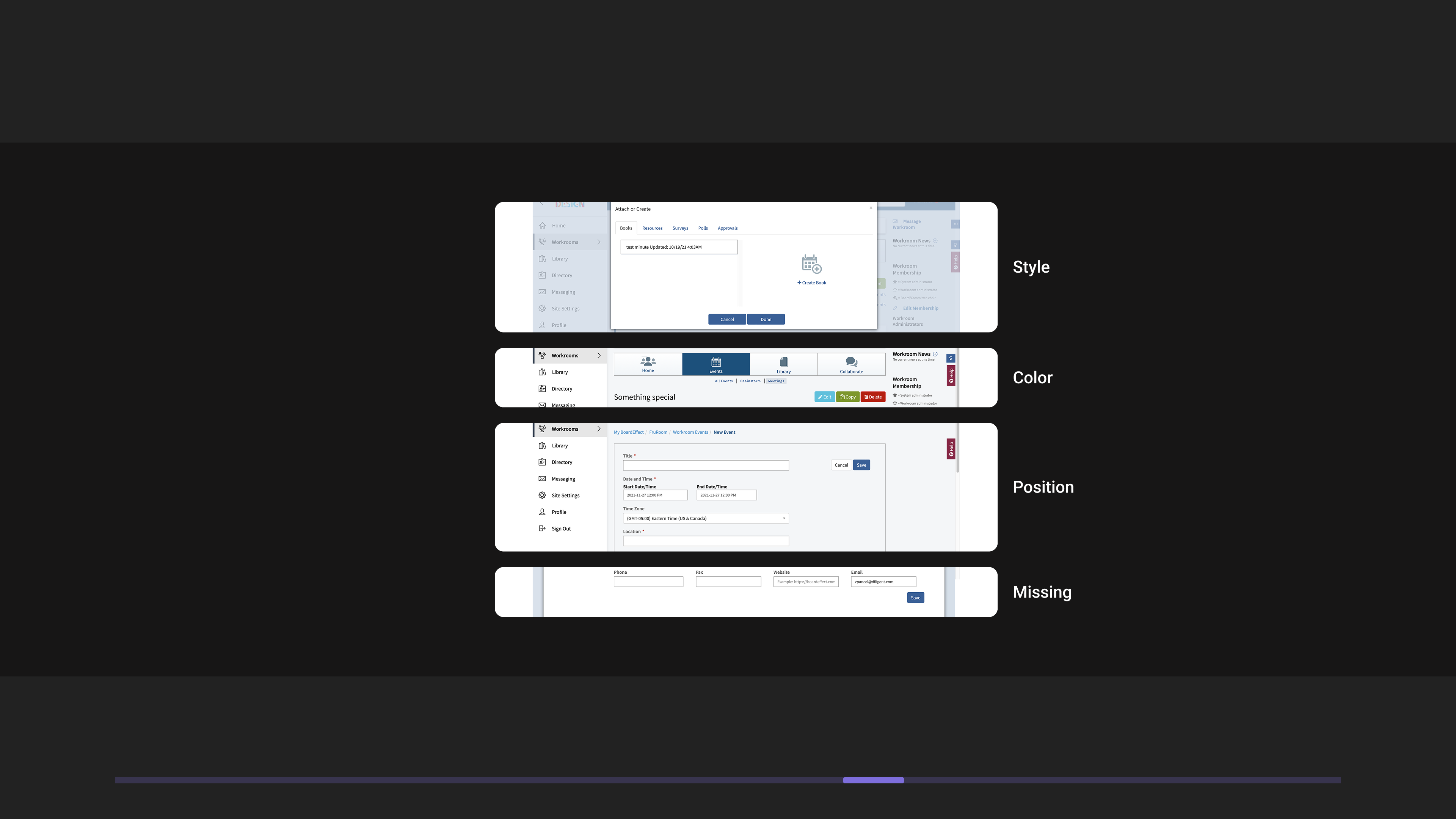Click the FruRoom breadcrumb link
This screenshot has height=819, width=1456.
[658, 432]
